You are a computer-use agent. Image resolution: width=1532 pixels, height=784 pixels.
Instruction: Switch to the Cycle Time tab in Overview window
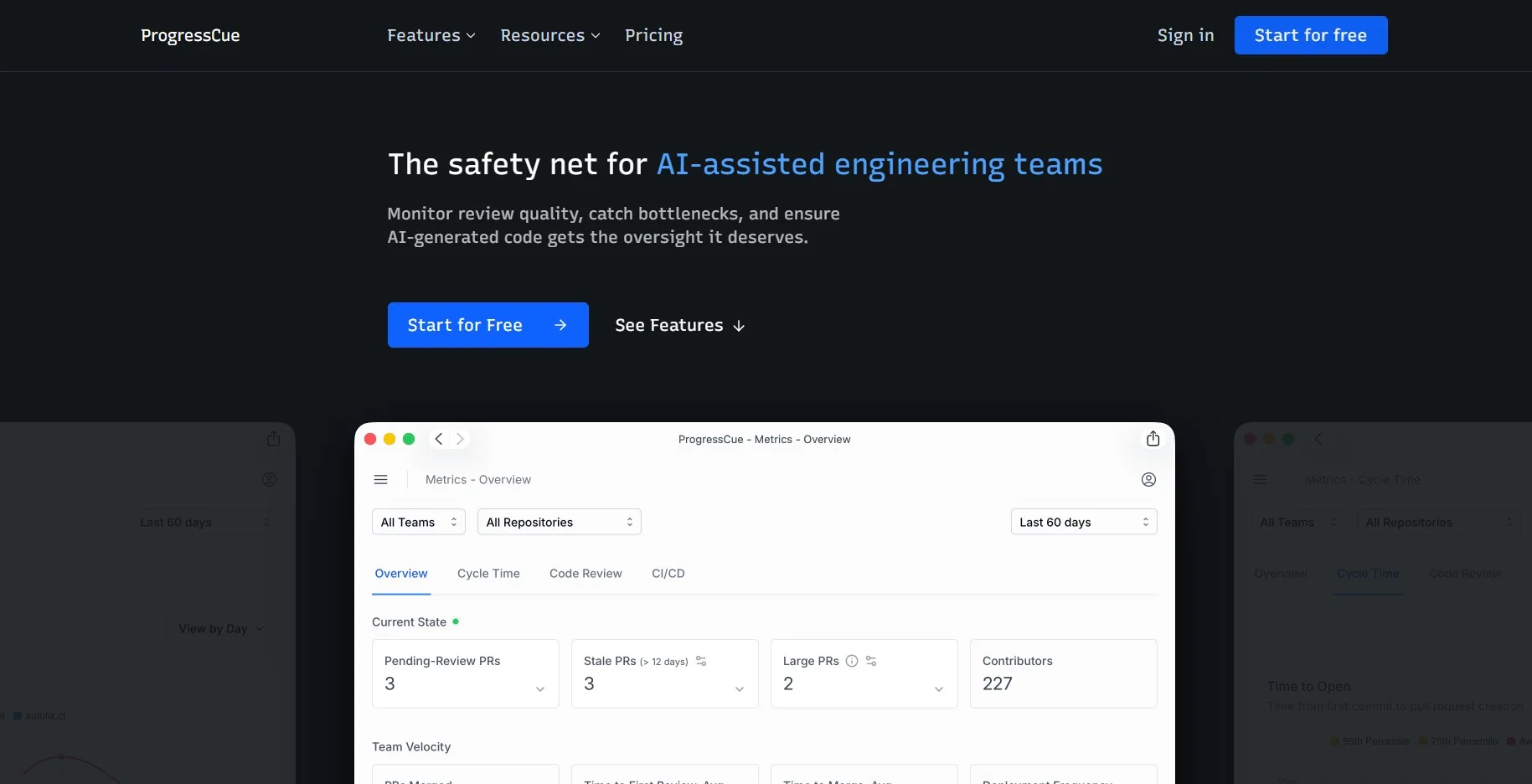(x=488, y=574)
